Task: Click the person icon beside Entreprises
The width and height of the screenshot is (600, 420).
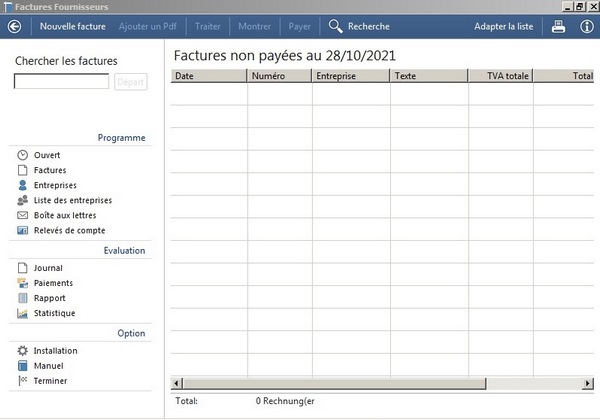Action: 23,185
